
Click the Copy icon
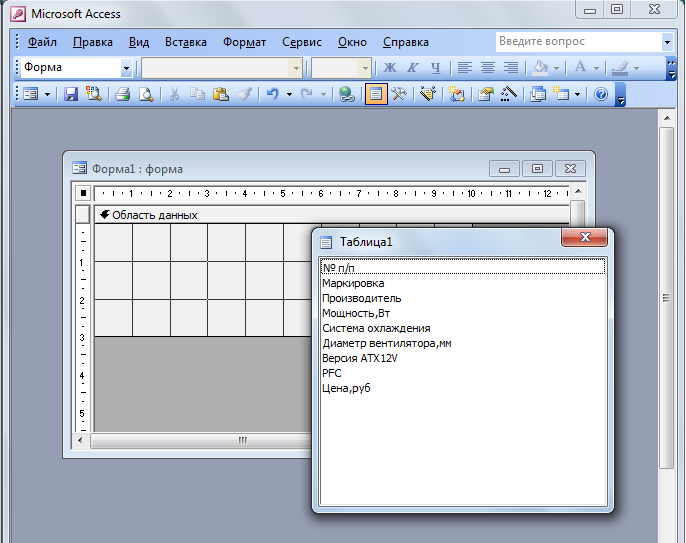197,94
